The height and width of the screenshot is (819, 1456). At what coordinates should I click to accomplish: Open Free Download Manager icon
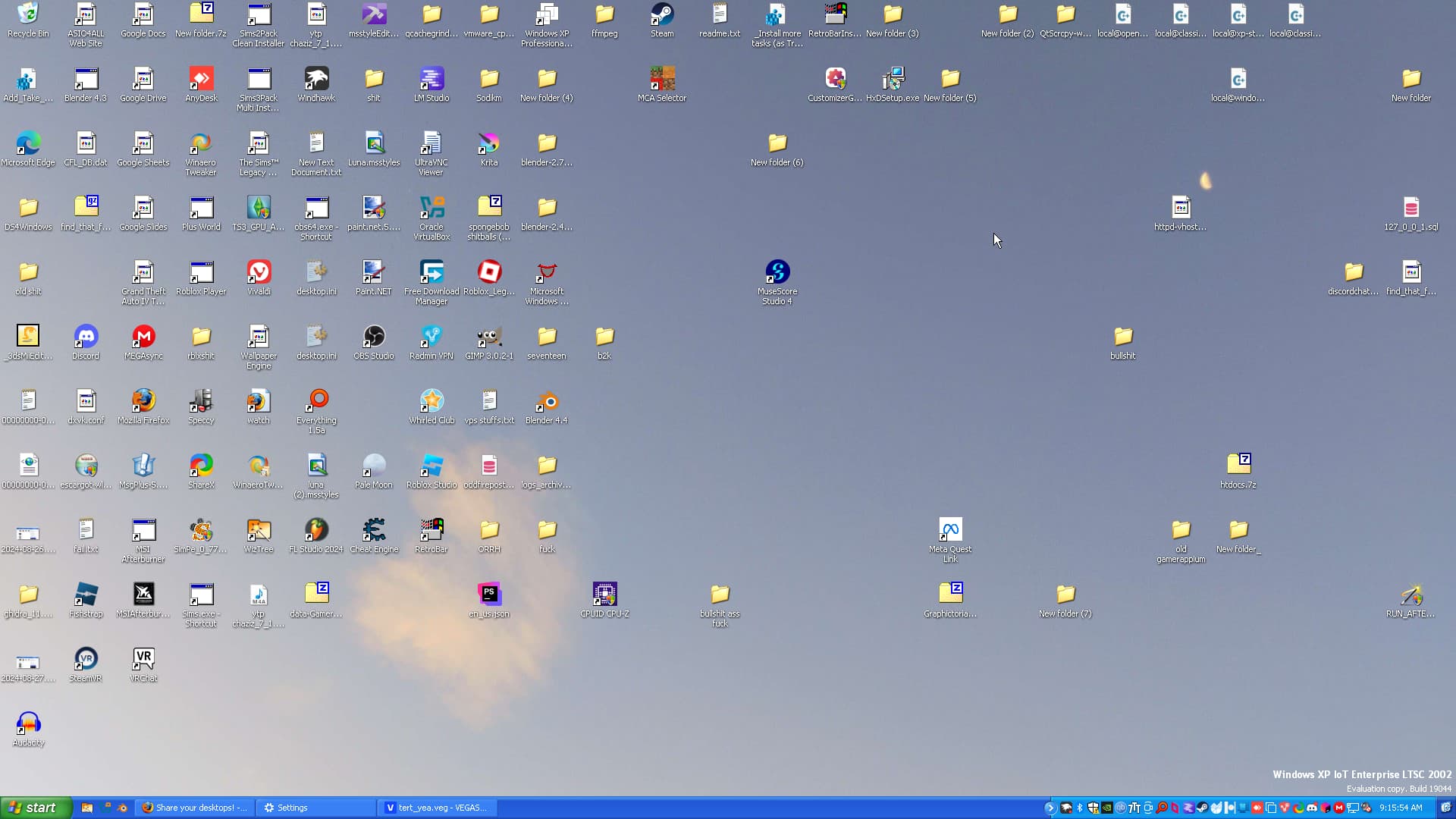(x=431, y=283)
